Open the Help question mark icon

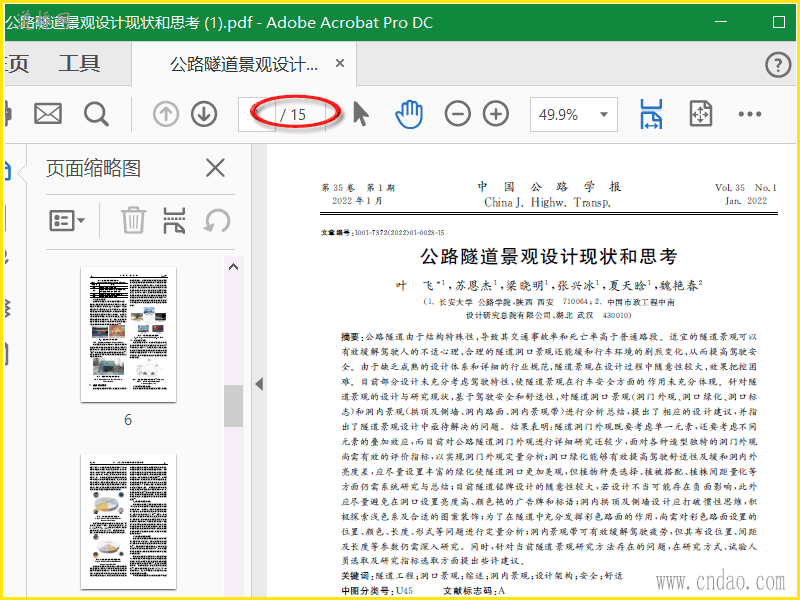pyautogui.click(x=778, y=65)
